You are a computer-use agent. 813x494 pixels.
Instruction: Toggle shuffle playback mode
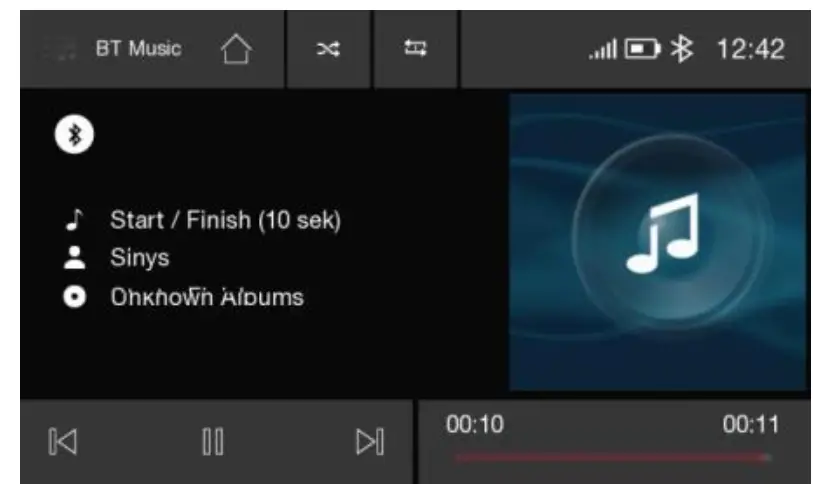click(x=328, y=49)
